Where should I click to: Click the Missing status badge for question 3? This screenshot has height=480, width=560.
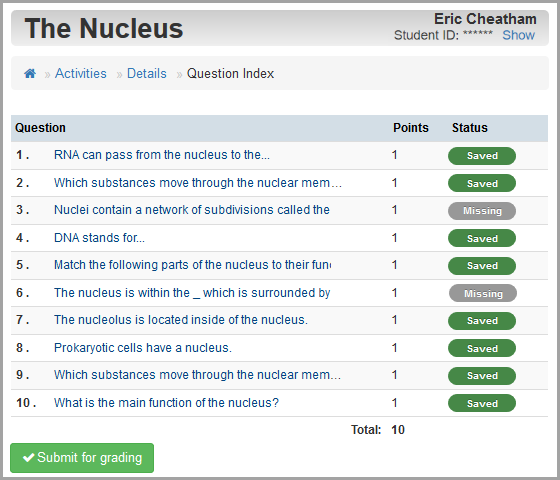click(482, 211)
